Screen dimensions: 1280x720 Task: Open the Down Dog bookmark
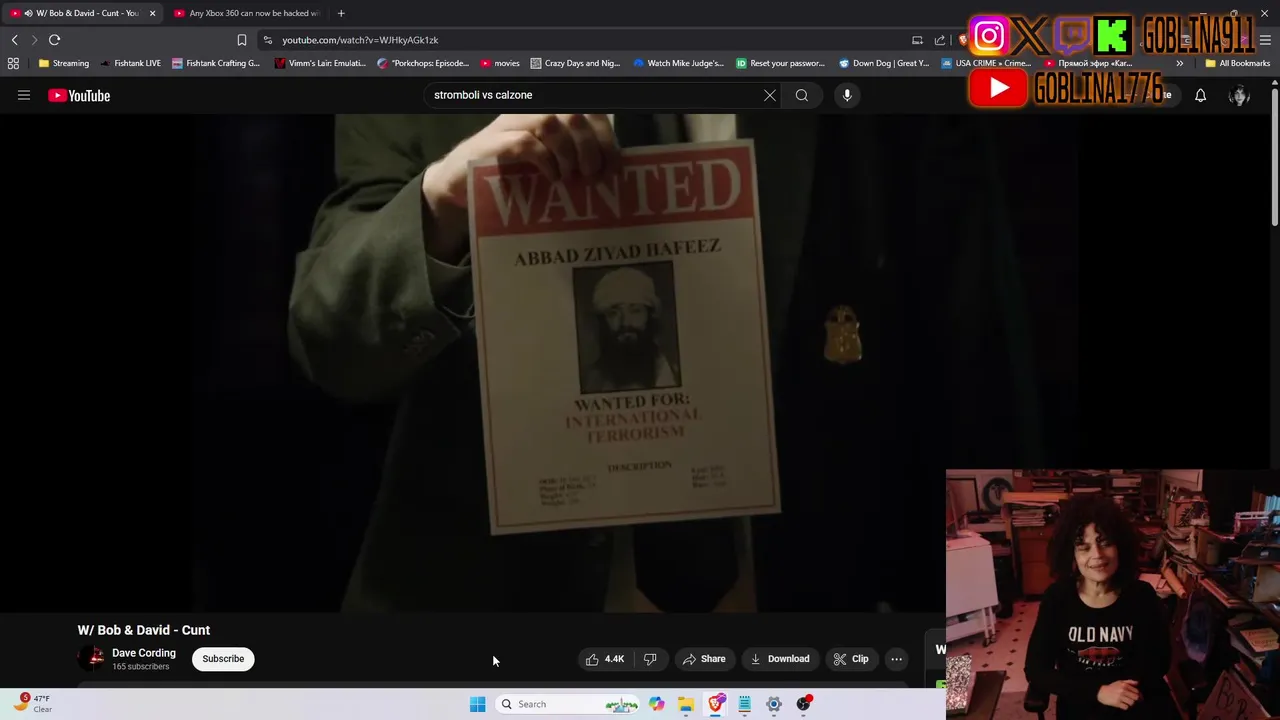point(884,63)
